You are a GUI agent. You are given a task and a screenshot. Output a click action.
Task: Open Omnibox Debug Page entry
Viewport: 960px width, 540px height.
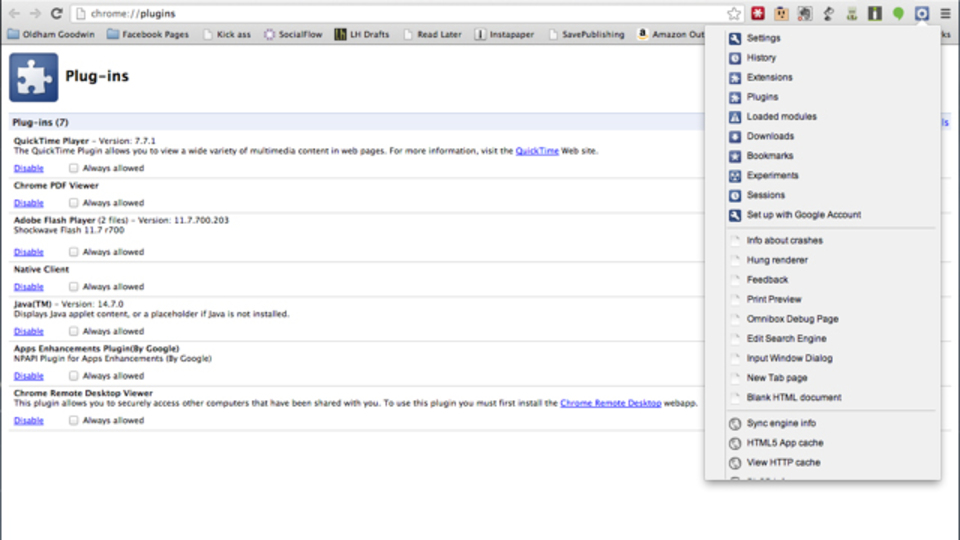pos(792,318)
